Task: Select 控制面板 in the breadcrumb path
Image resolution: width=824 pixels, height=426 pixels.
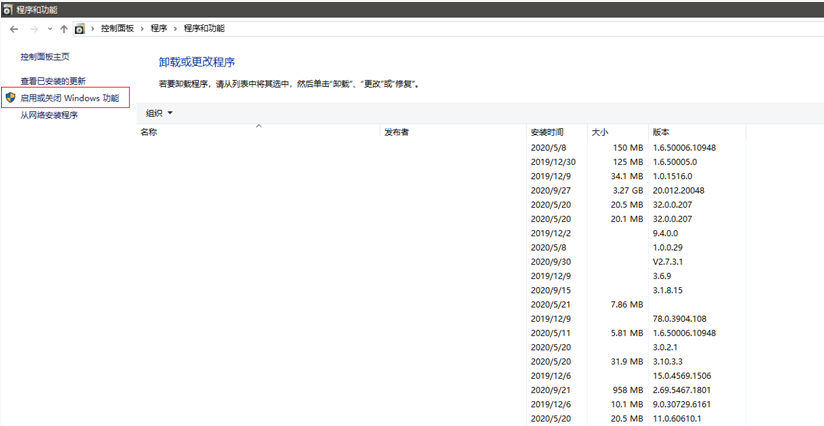Action: [117, 28]
